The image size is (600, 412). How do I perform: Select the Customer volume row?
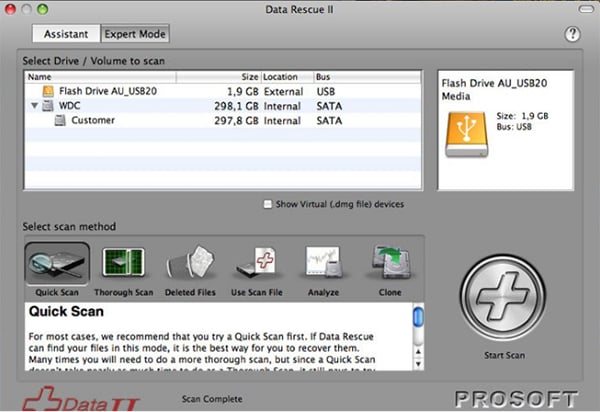pyautogui.click(x=223, y=121)
